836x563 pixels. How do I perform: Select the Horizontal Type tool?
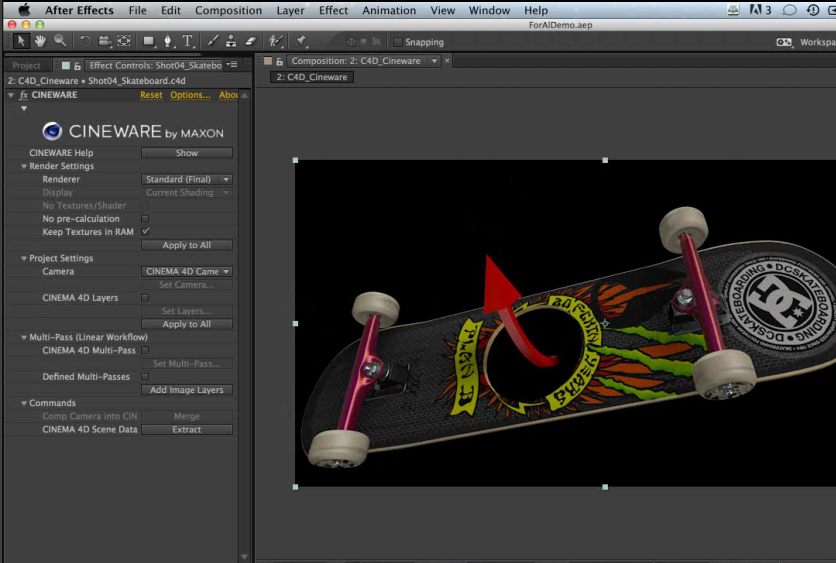[x=187, y=41]
